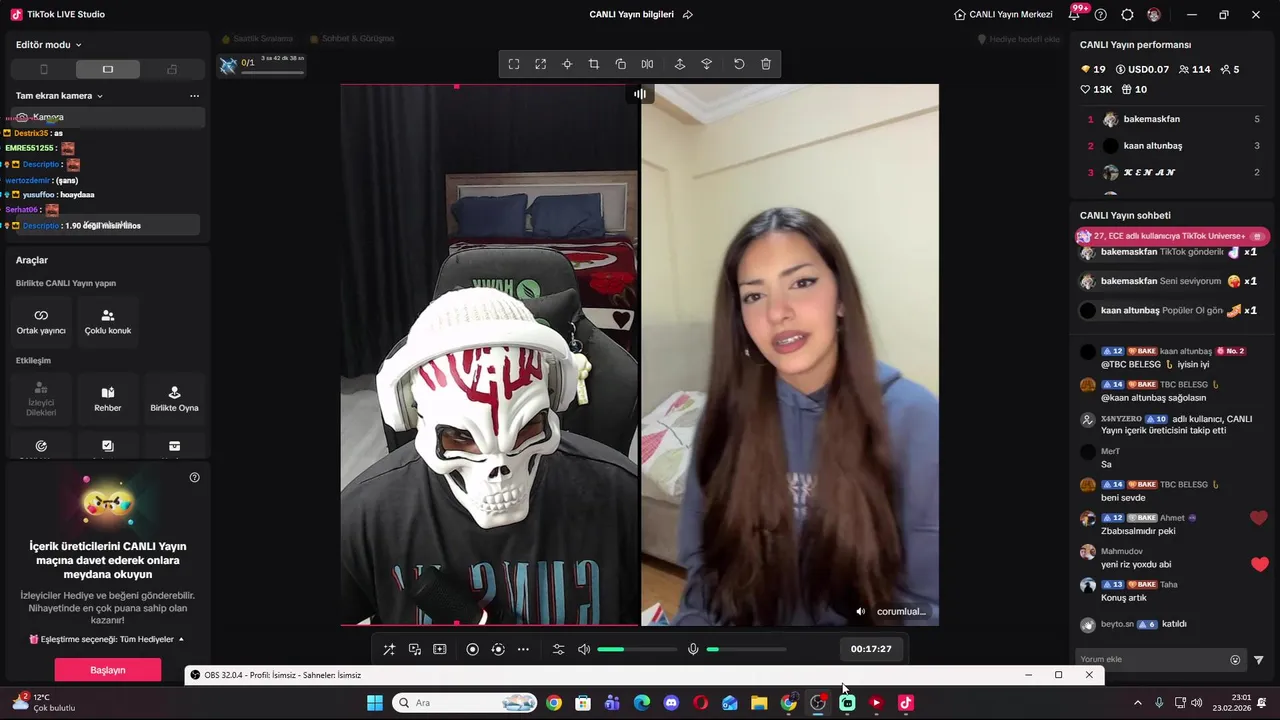1280x720 pixels.
Task: Click the corumlual... guest name label
Action: [901, 612]
